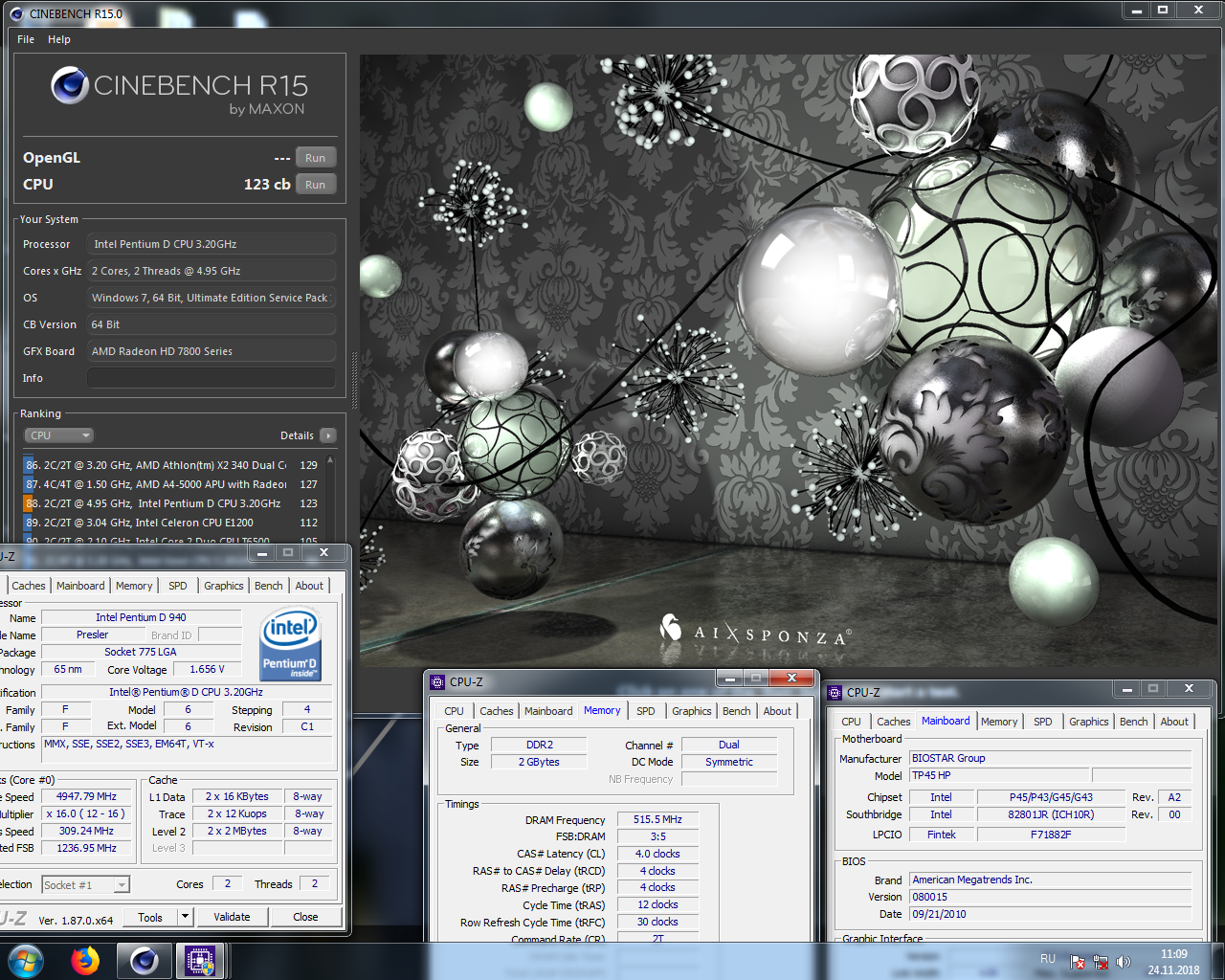Switch to Bench tab in left CPU-Z
This screenshot has width=1225, height=980.
pos(269,586)
